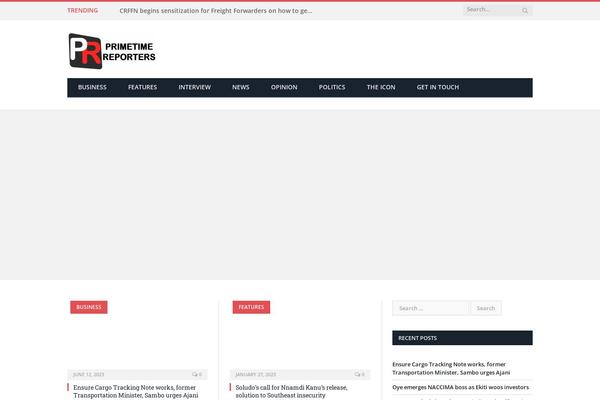Open Oye emerges NACCIMA boss post
Screen dimensions: 600x400
460,387
